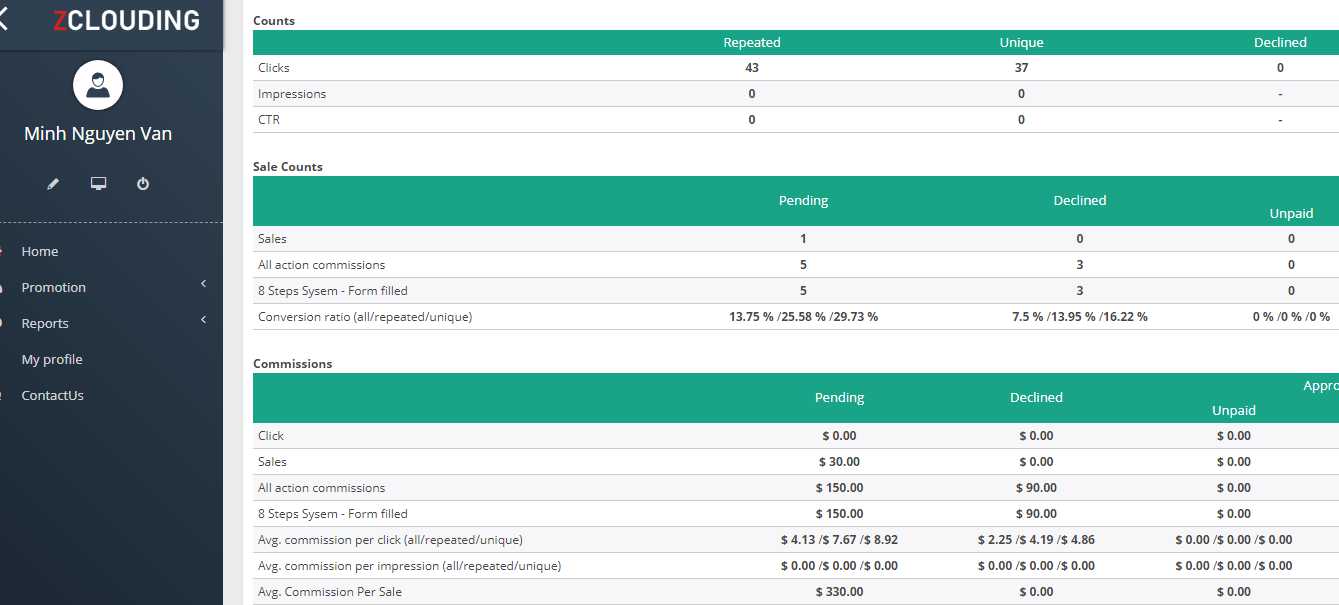The height and width of the screenshot is (605, 1339).
Task: Open Home in the sidebar
Action: point(40,252)
